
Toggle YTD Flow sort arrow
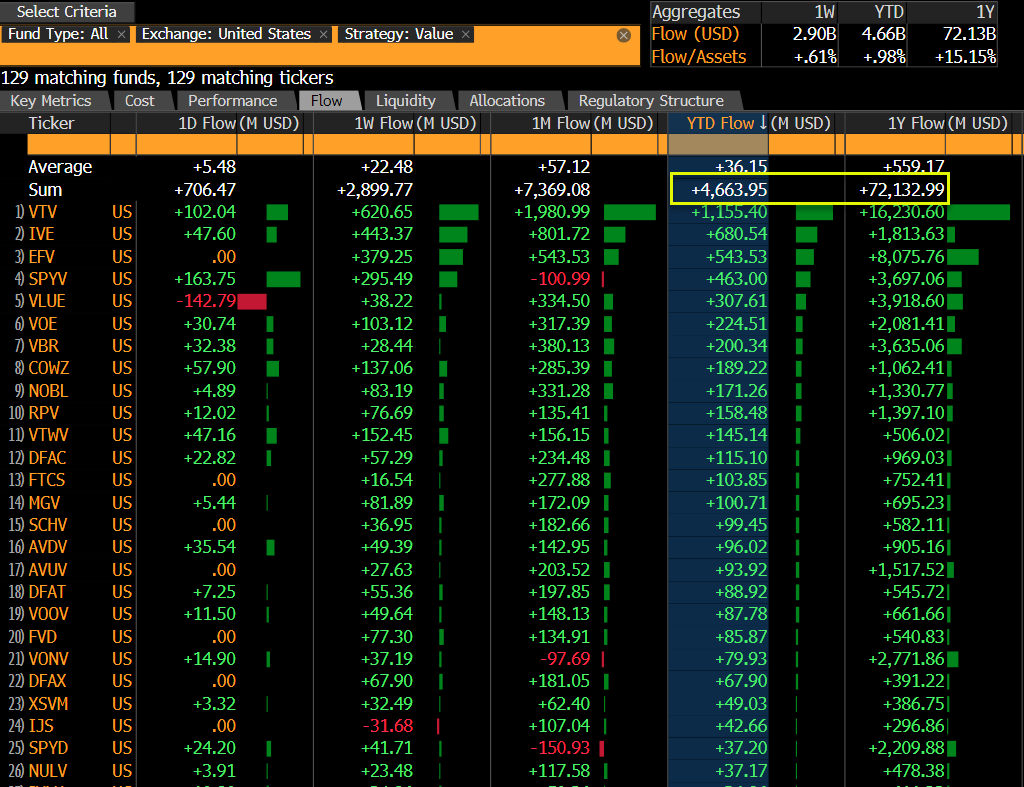(x=763, y=123)
